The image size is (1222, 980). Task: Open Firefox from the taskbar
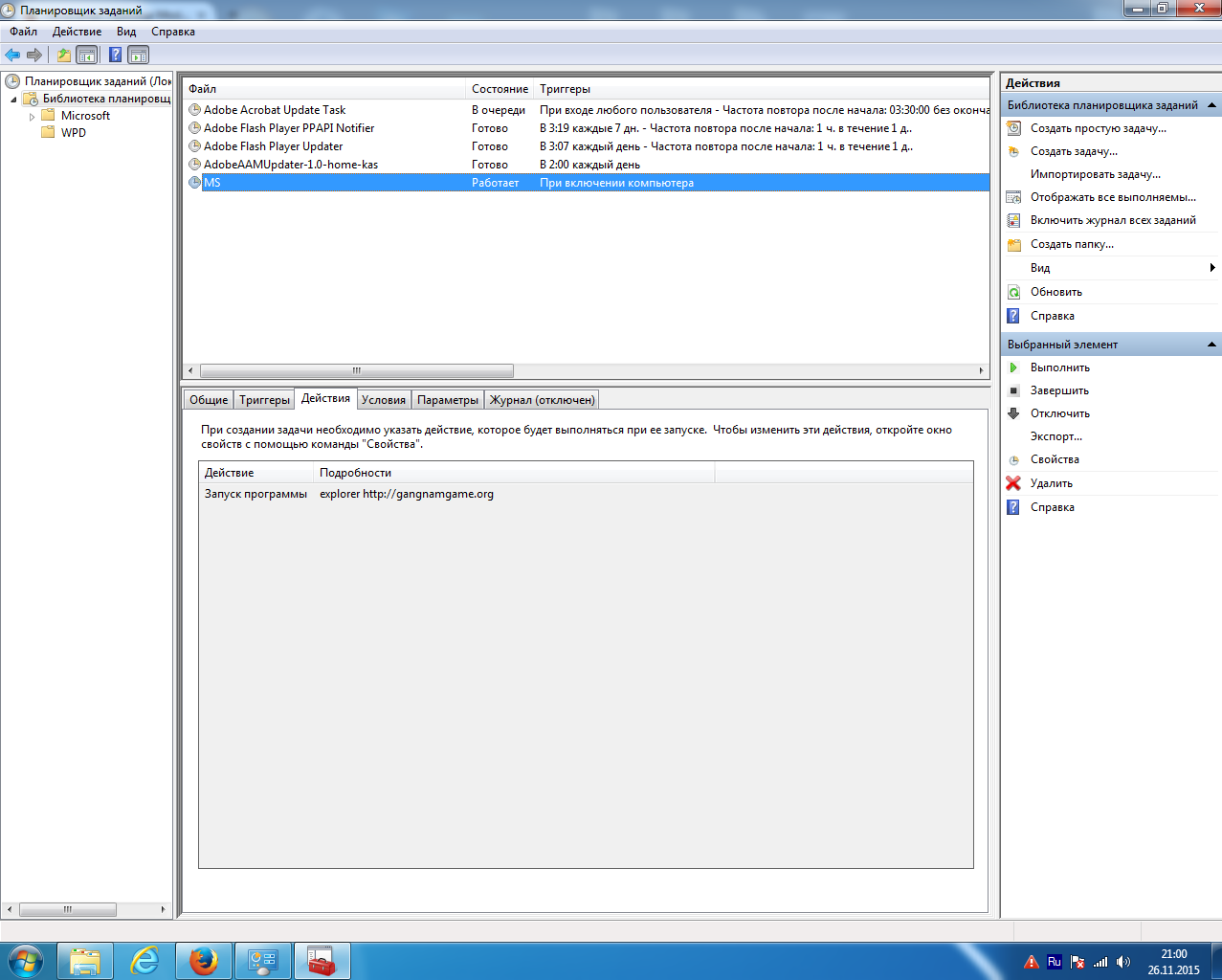(x=203, y=961)
